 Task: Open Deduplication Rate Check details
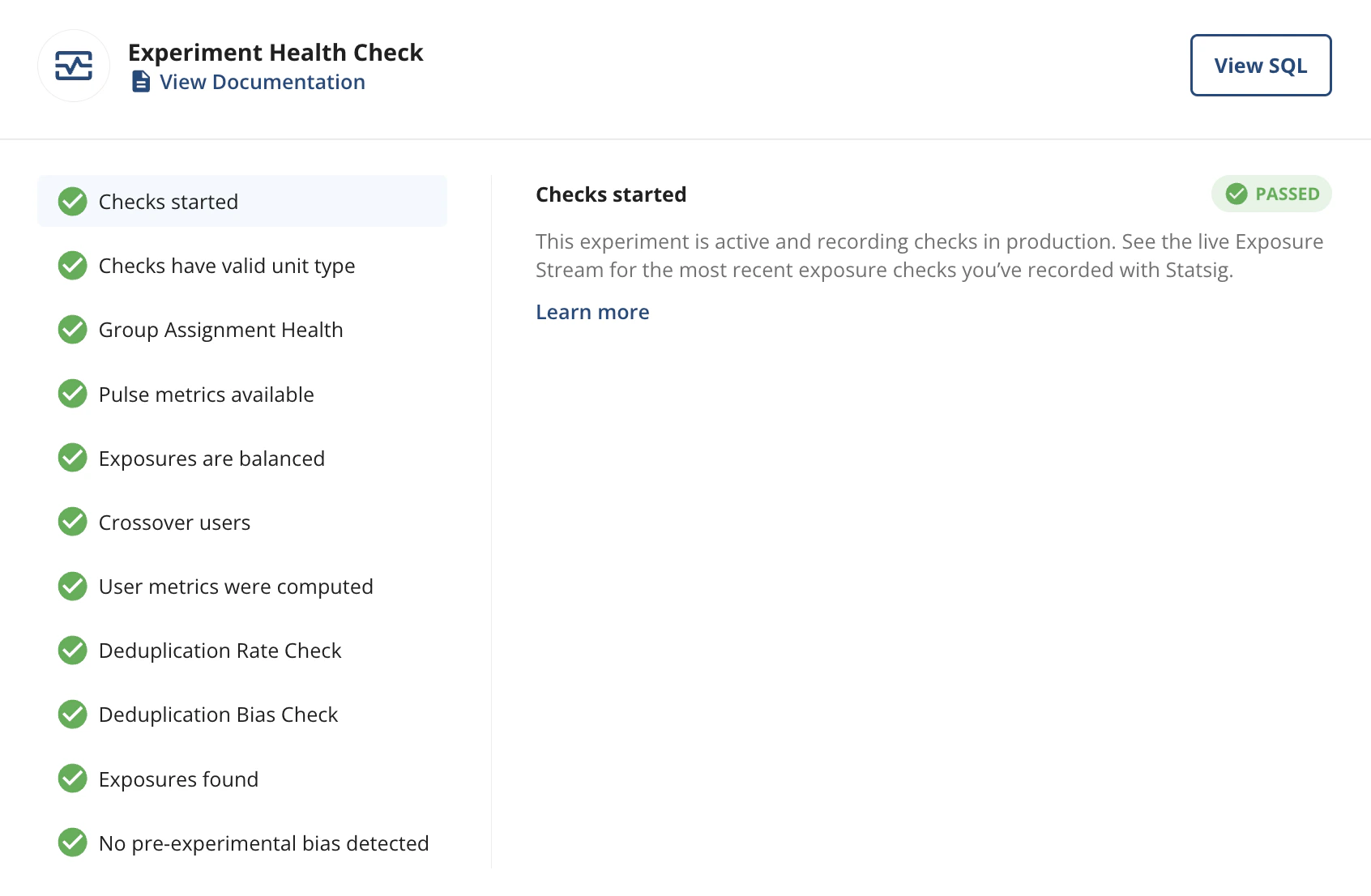click(220, 650)
